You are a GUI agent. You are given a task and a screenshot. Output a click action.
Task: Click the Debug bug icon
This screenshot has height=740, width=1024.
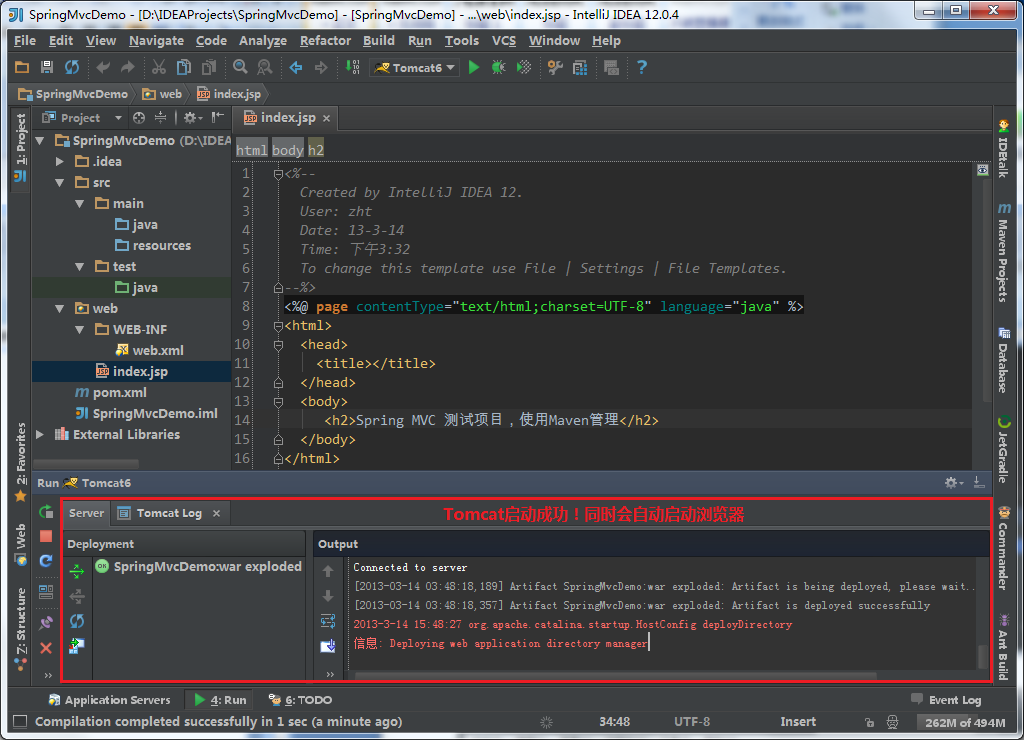(x=498, y=67)
